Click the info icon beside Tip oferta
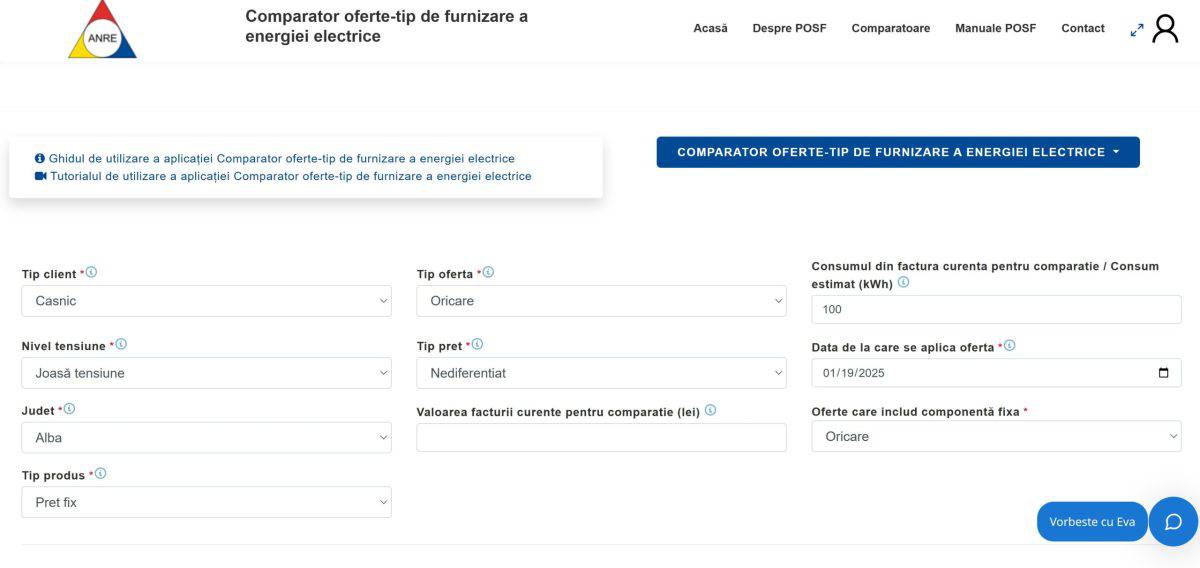 [x=488, y=272]
